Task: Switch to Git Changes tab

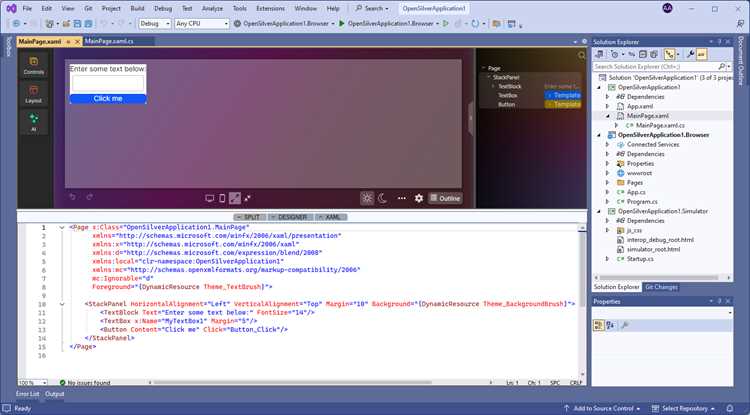Action: 661,287
